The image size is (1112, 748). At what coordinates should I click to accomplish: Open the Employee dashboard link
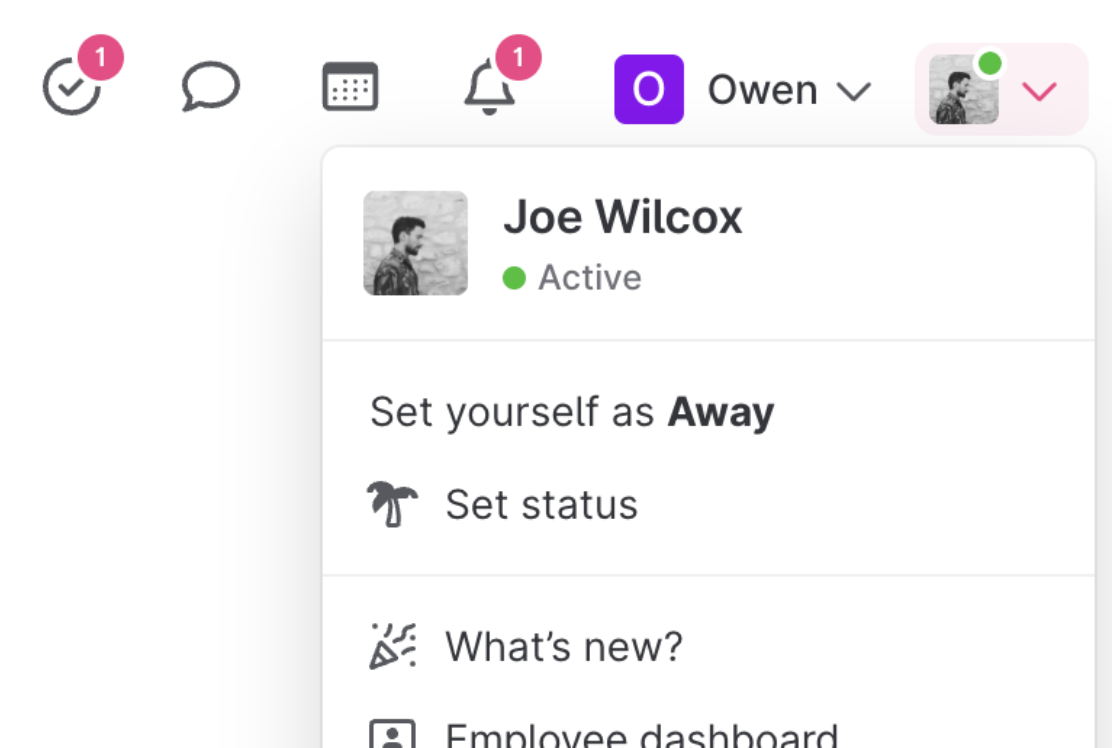tap(640, 737)
